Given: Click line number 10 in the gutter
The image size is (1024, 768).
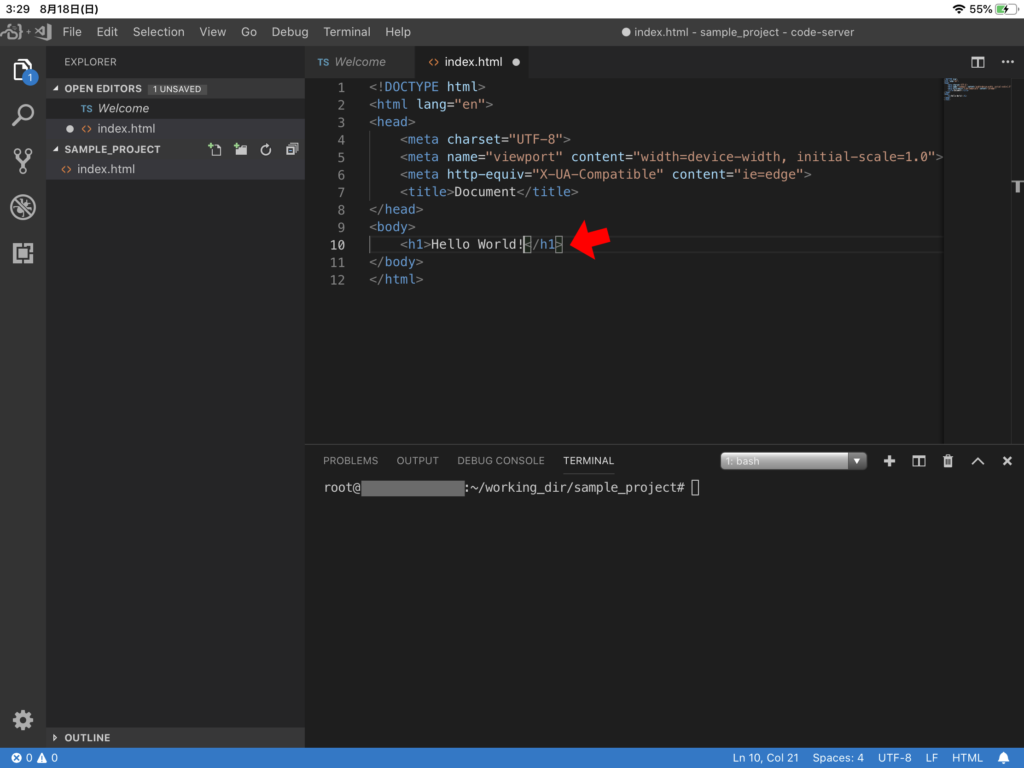Looking at the screenshot, I should tap(337, 245).
